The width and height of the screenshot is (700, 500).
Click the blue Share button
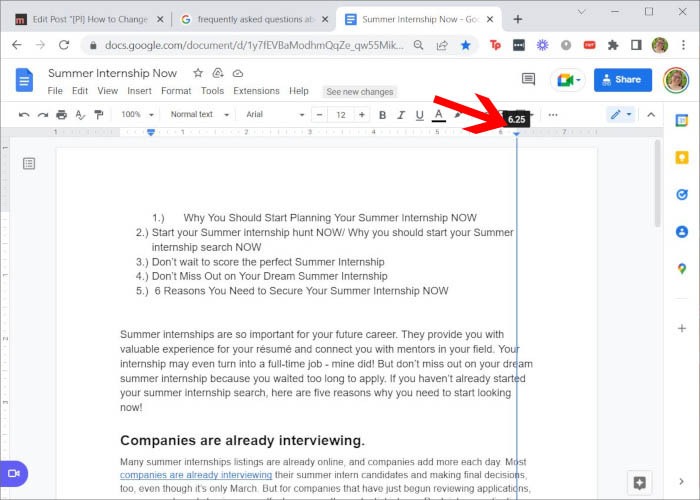(x=623, y=80)
